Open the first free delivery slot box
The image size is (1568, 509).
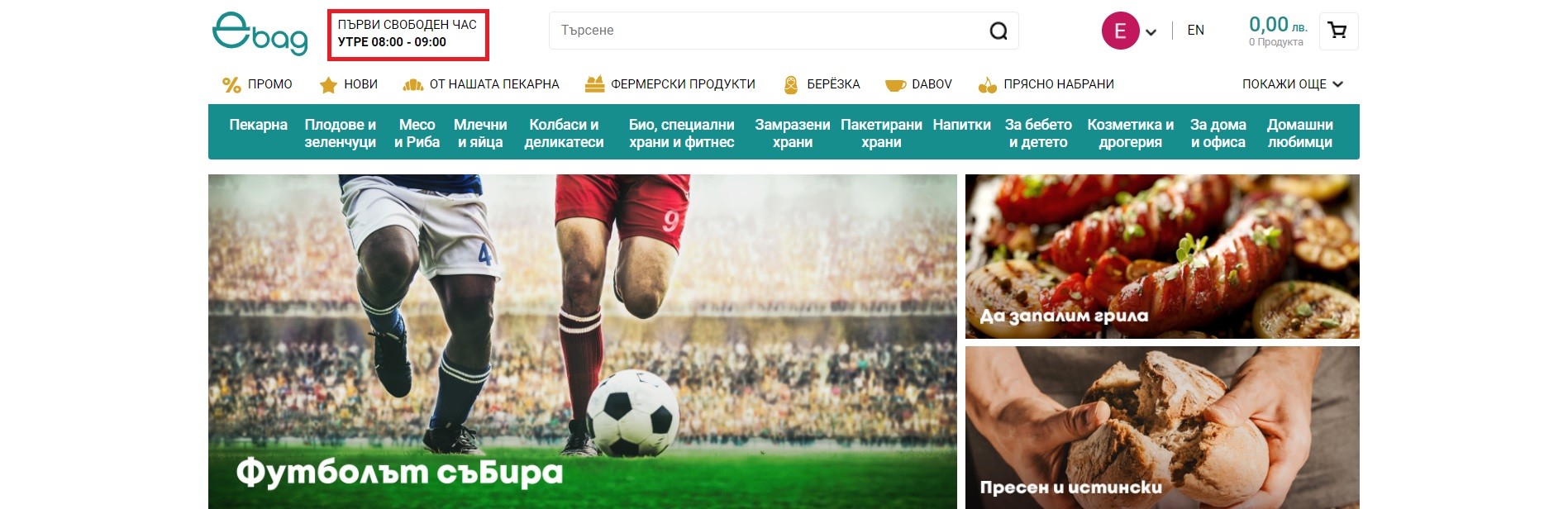408,35
